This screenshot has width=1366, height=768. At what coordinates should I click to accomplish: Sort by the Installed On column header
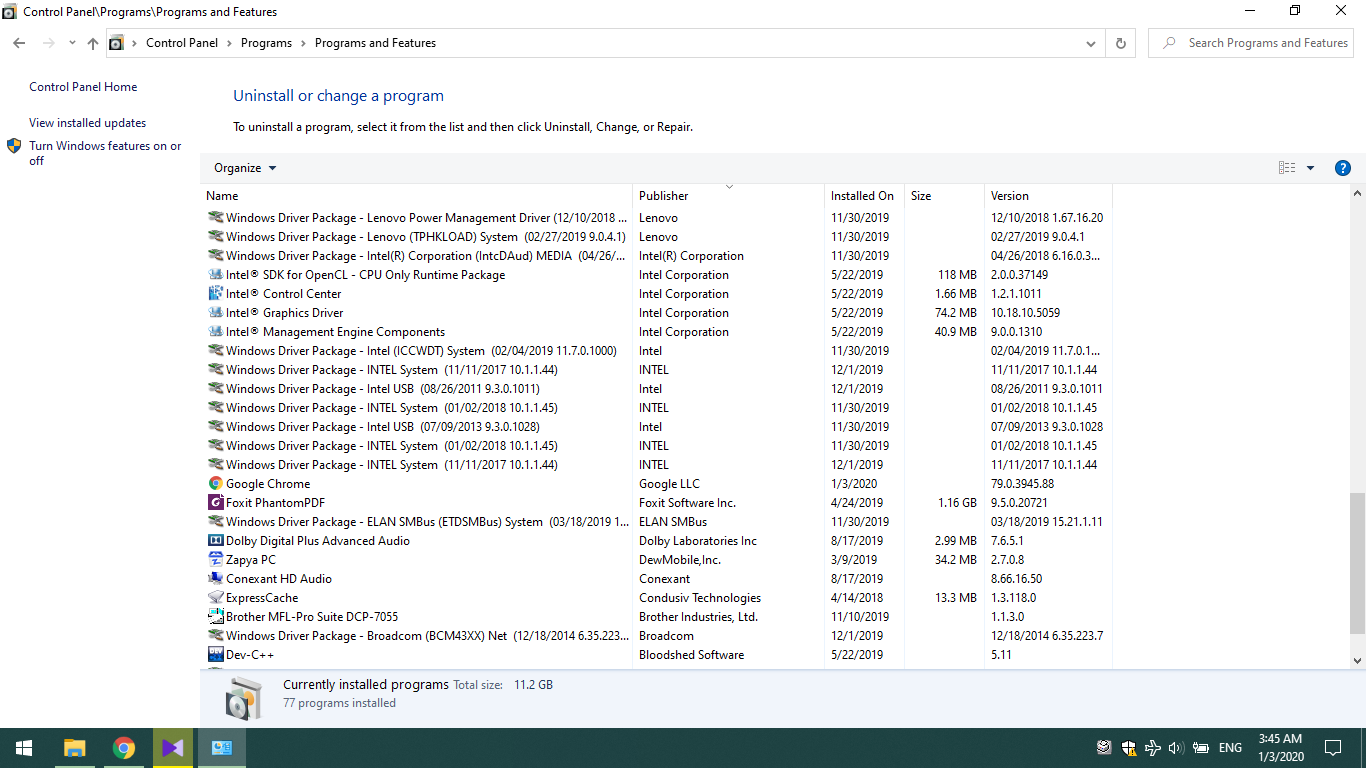click(865, 196)
